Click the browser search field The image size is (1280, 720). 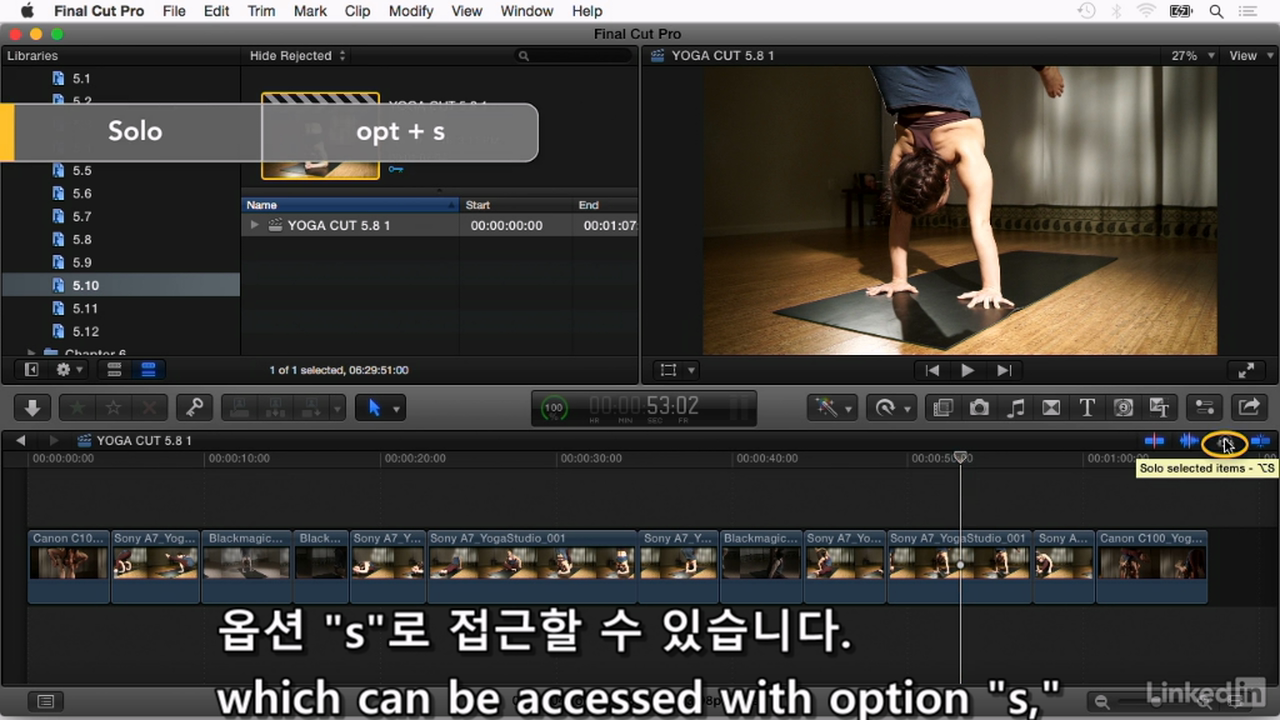[x=573, y=56]
